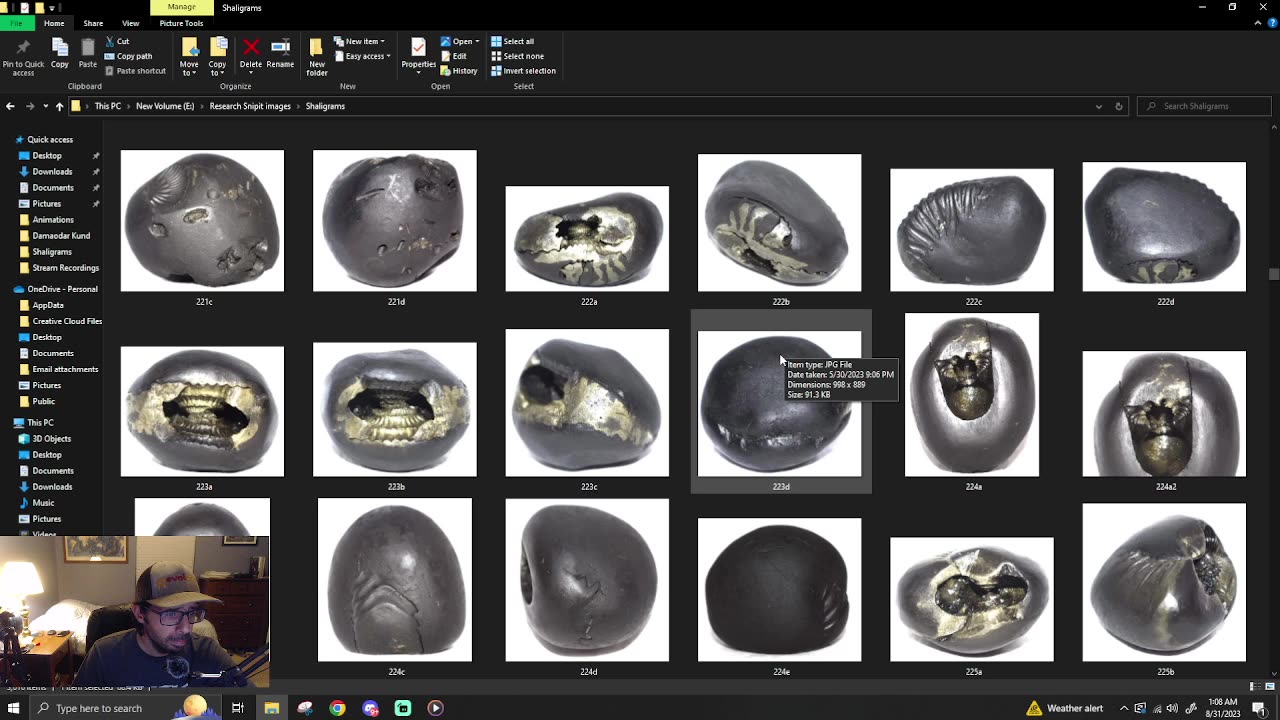Click the Copy button in the Clipboard group
Viewport: 1280px width, 720px height.
pyautogui.click(x=60, y=54)
